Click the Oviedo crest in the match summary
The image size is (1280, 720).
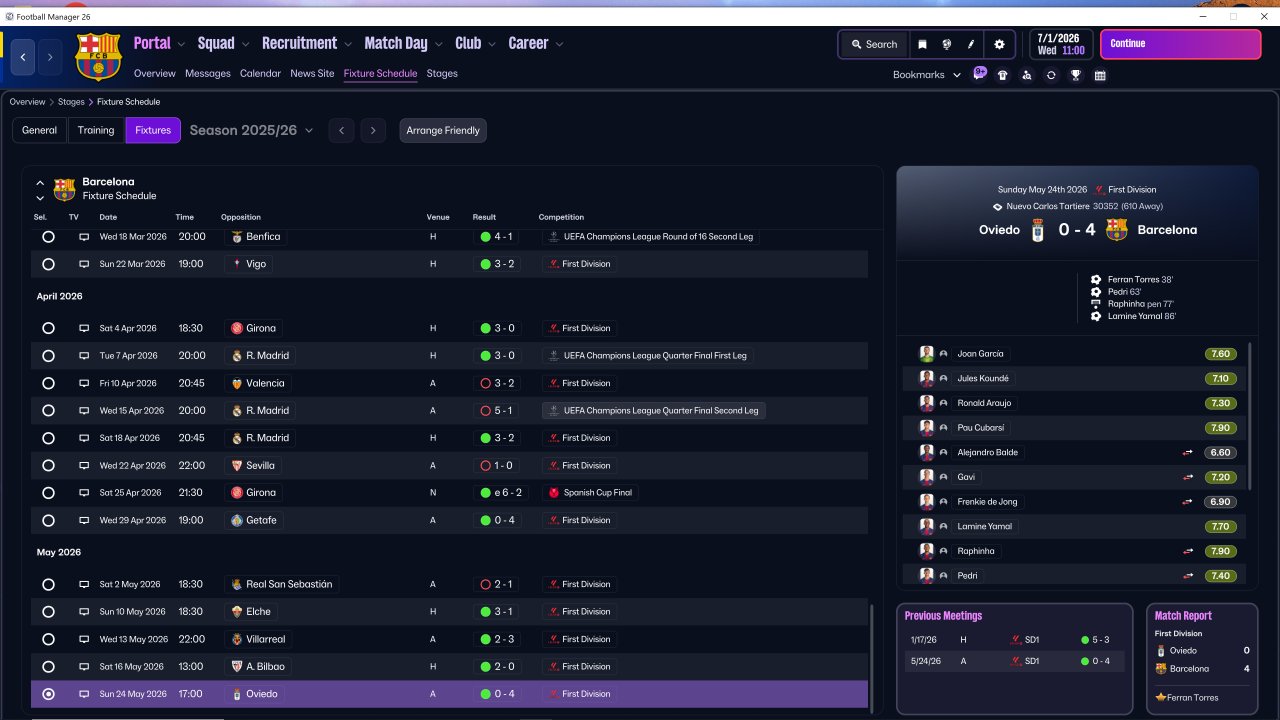(1040, 230)
